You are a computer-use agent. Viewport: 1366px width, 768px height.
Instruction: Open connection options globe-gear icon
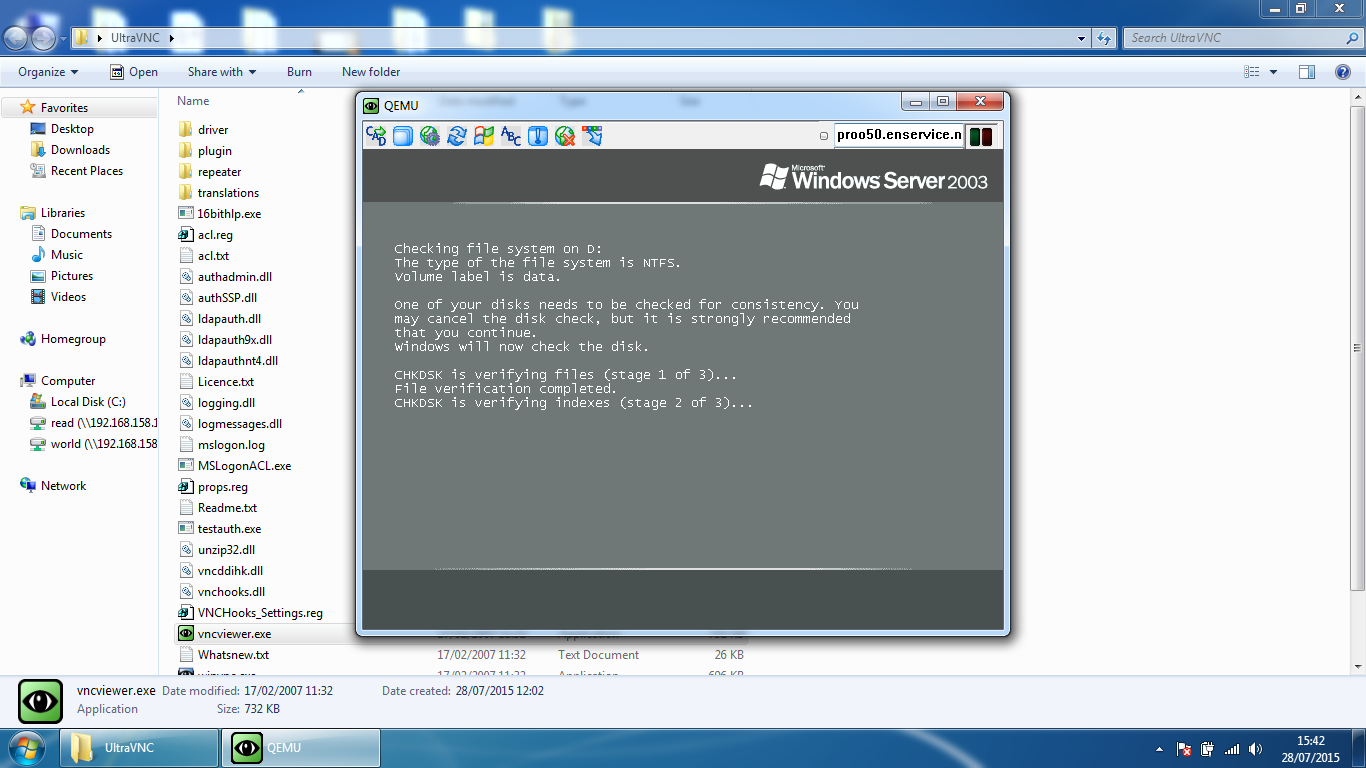click(430, 135)
